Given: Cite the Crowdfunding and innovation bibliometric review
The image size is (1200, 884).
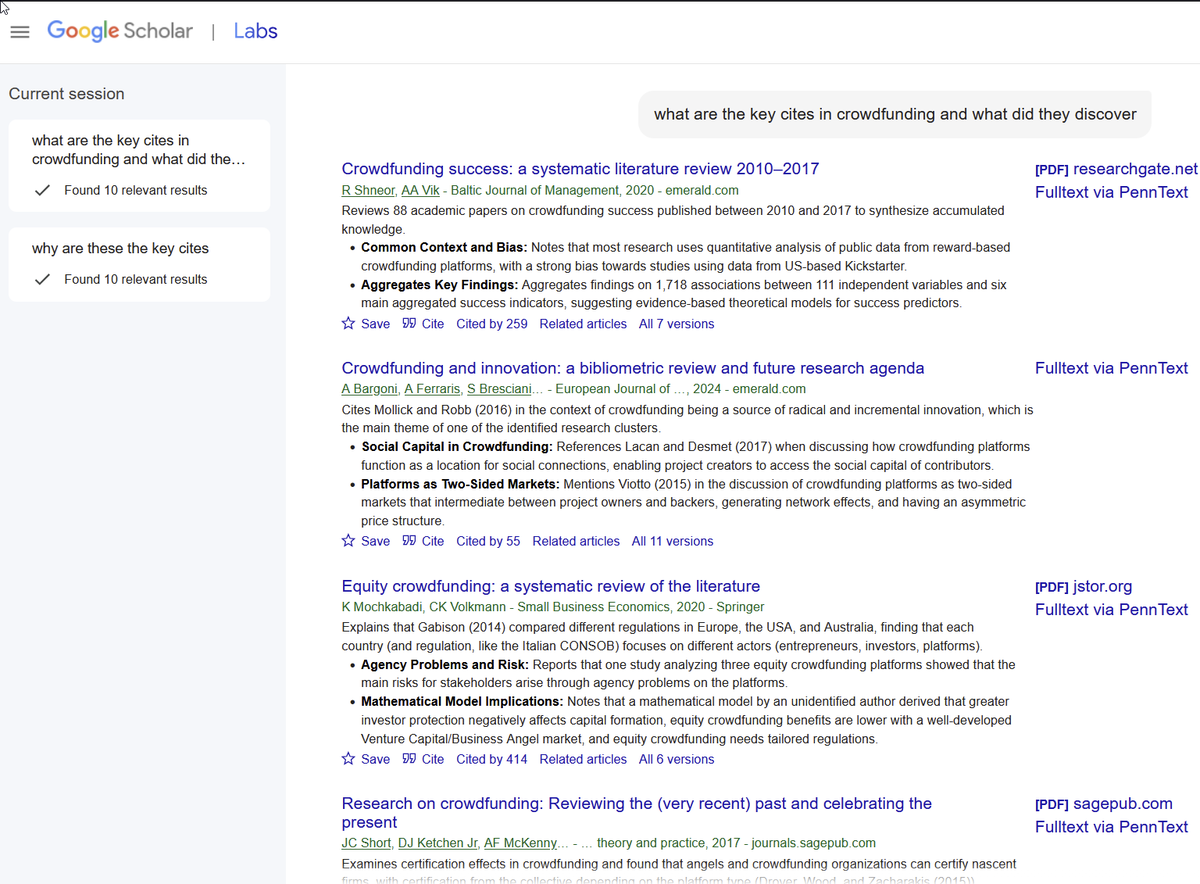Looking at the screenshot, I should 423,541.
